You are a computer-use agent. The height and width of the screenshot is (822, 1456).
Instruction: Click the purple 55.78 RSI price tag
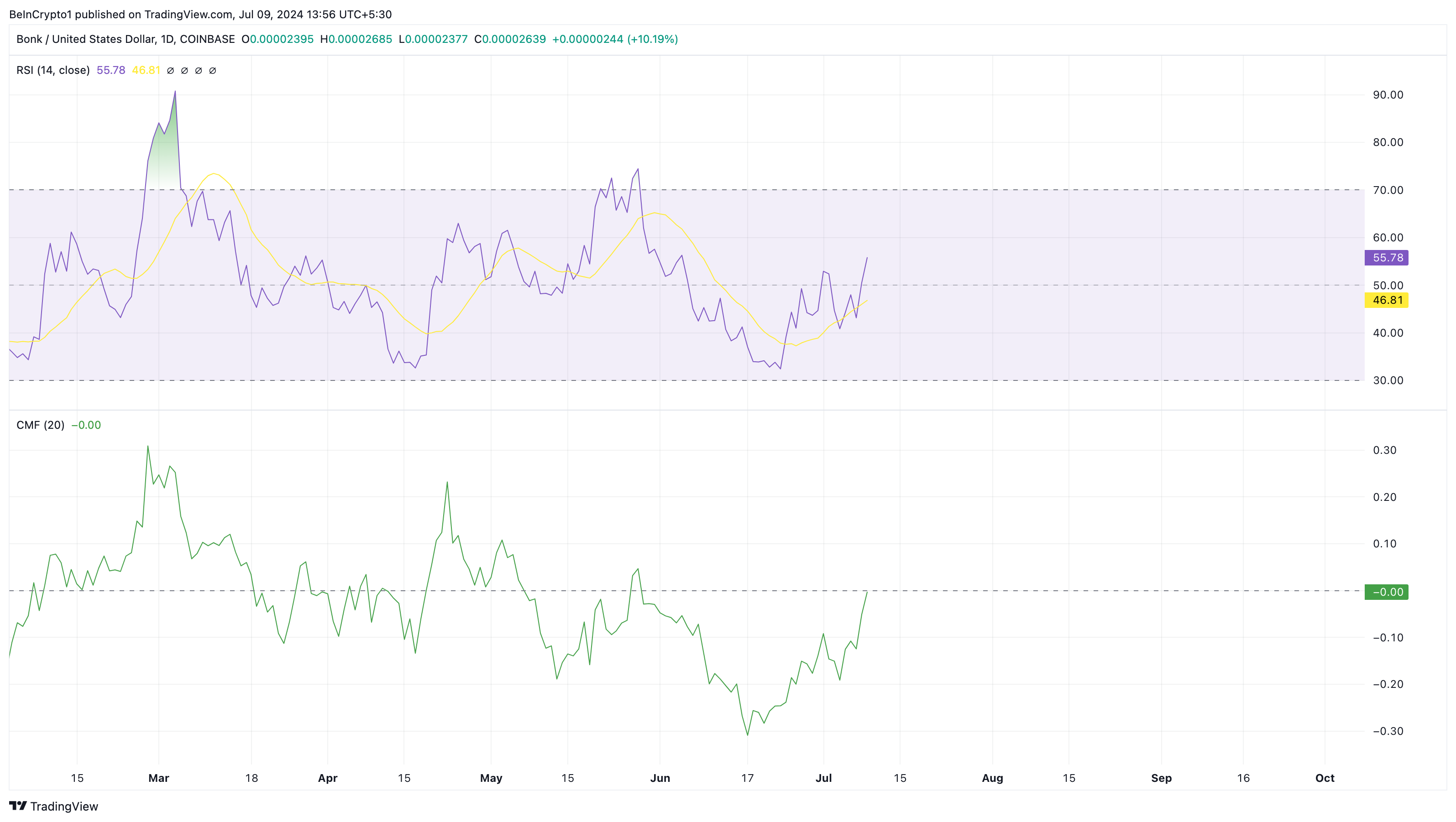pyautogui.click(x=1386, y=258)
